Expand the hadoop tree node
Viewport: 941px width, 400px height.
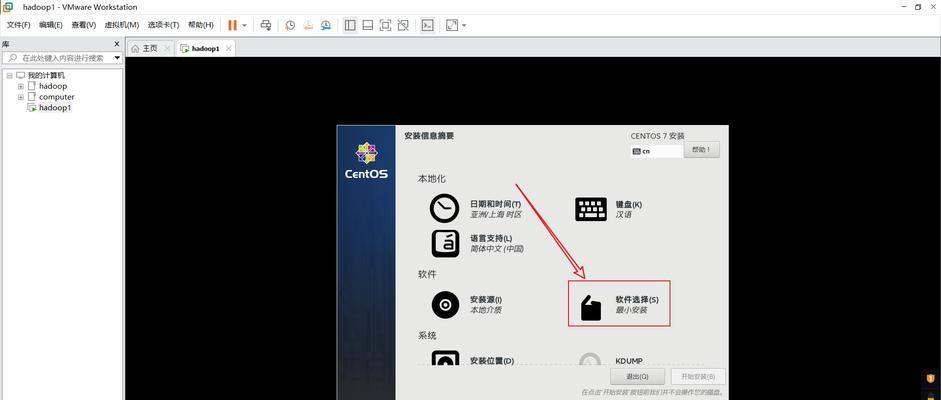pyautogui.click(x=20, y=86)
